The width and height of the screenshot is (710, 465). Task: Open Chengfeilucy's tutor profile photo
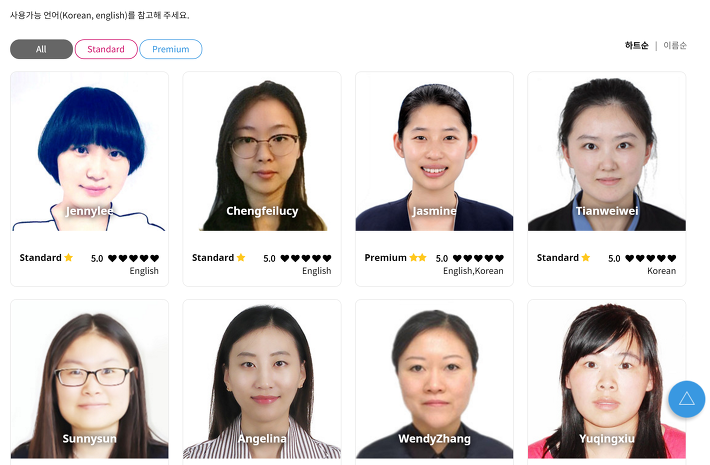click(262, 151)
